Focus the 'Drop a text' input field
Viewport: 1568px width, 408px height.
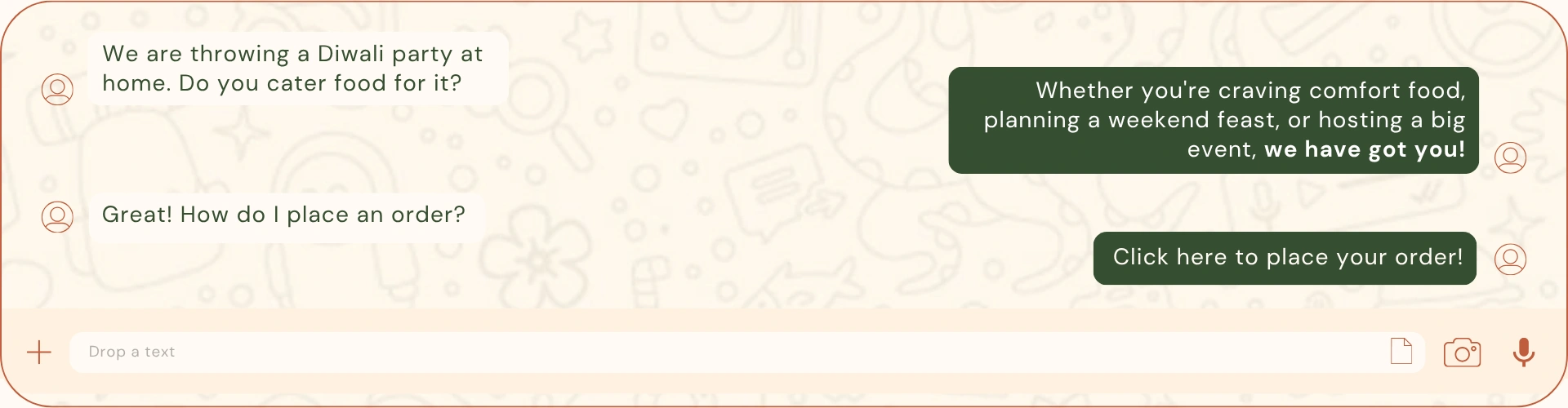coord(747,353)
